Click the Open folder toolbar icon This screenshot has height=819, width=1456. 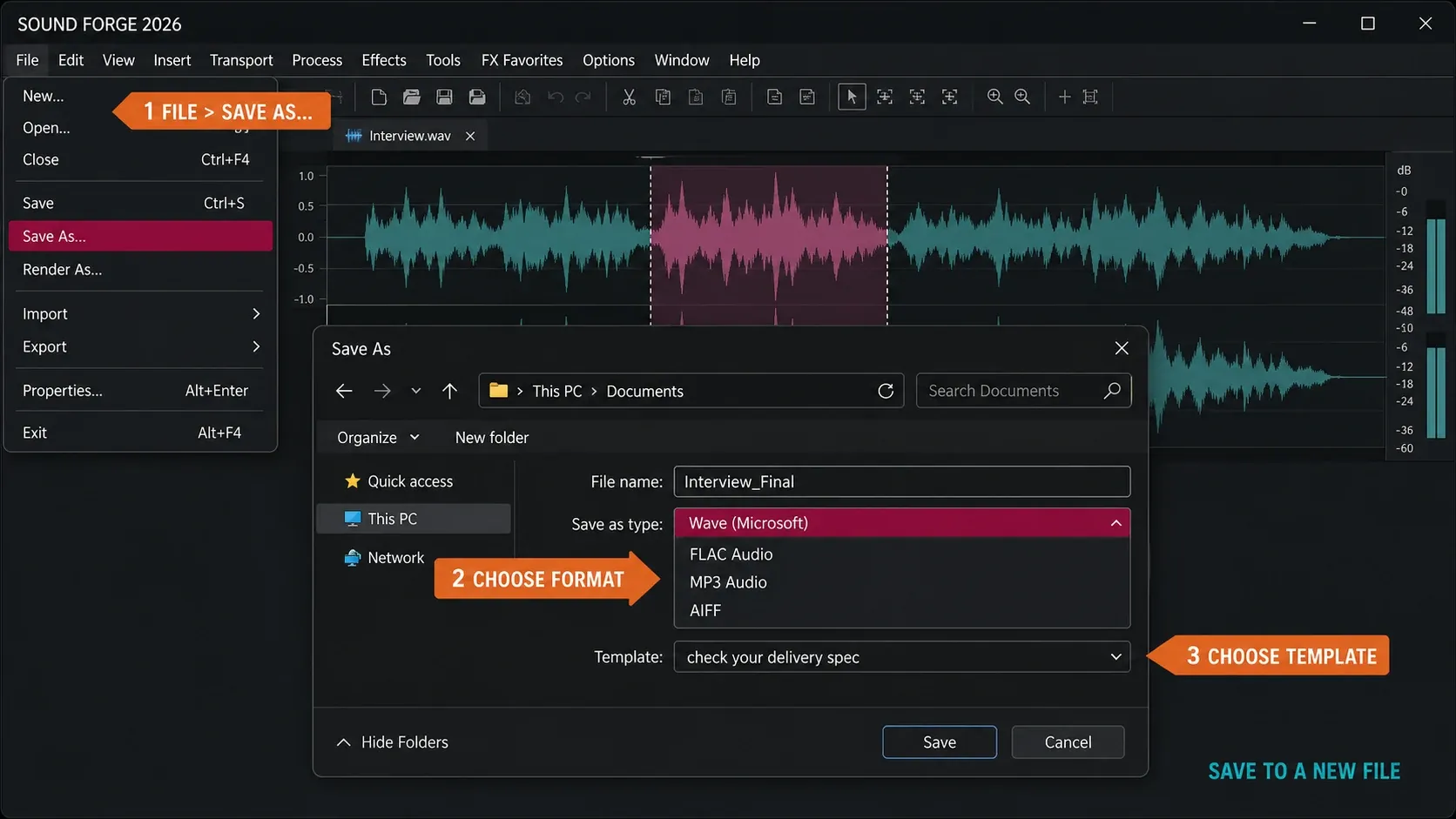[x=412, y=97]
